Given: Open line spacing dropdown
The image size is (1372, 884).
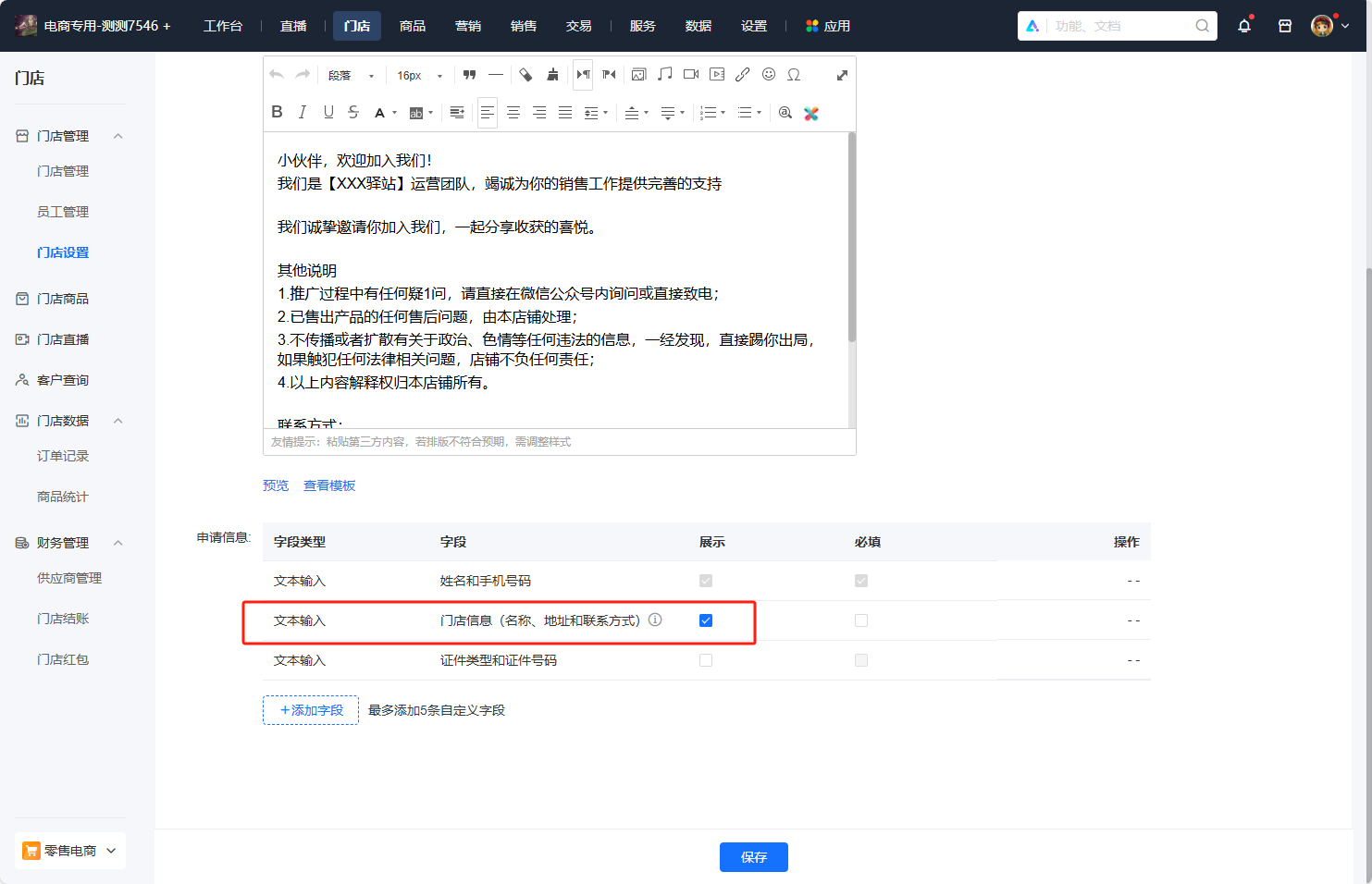Looking at the screenshot, I should [x=597, y=113].
